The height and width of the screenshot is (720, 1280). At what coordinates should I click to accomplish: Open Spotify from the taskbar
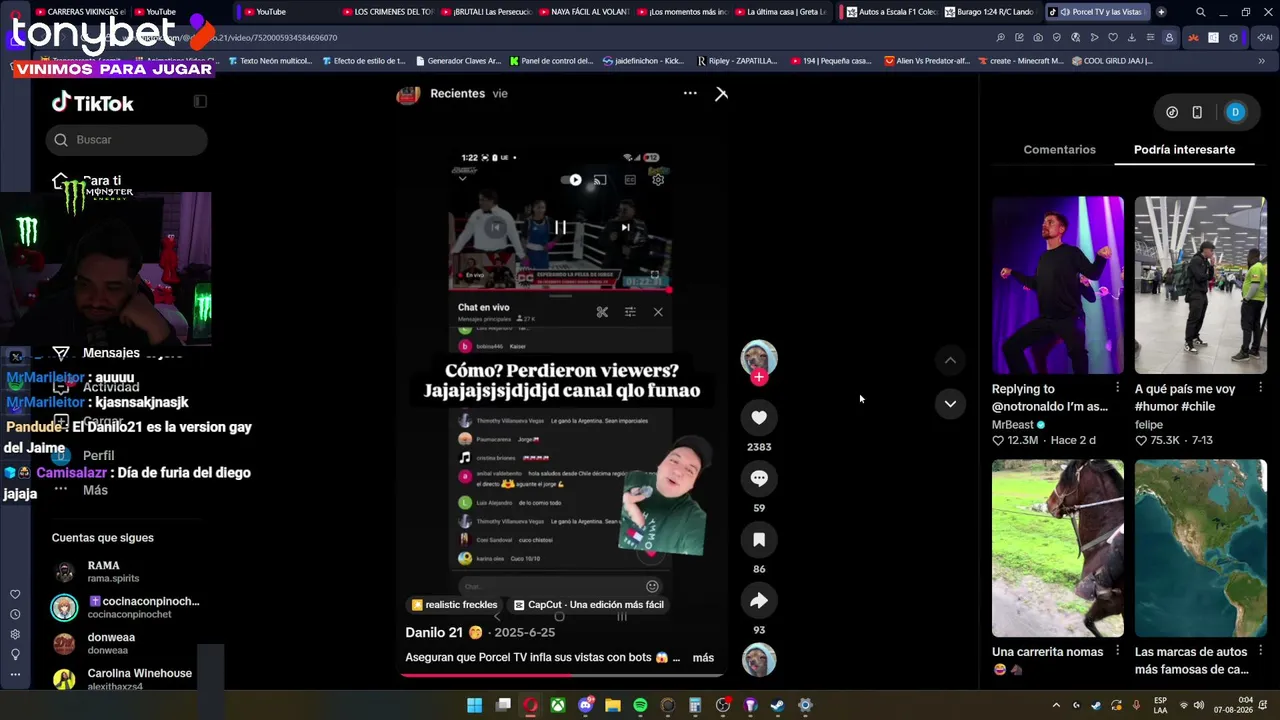pyautogui.click(x=640, y=705)
